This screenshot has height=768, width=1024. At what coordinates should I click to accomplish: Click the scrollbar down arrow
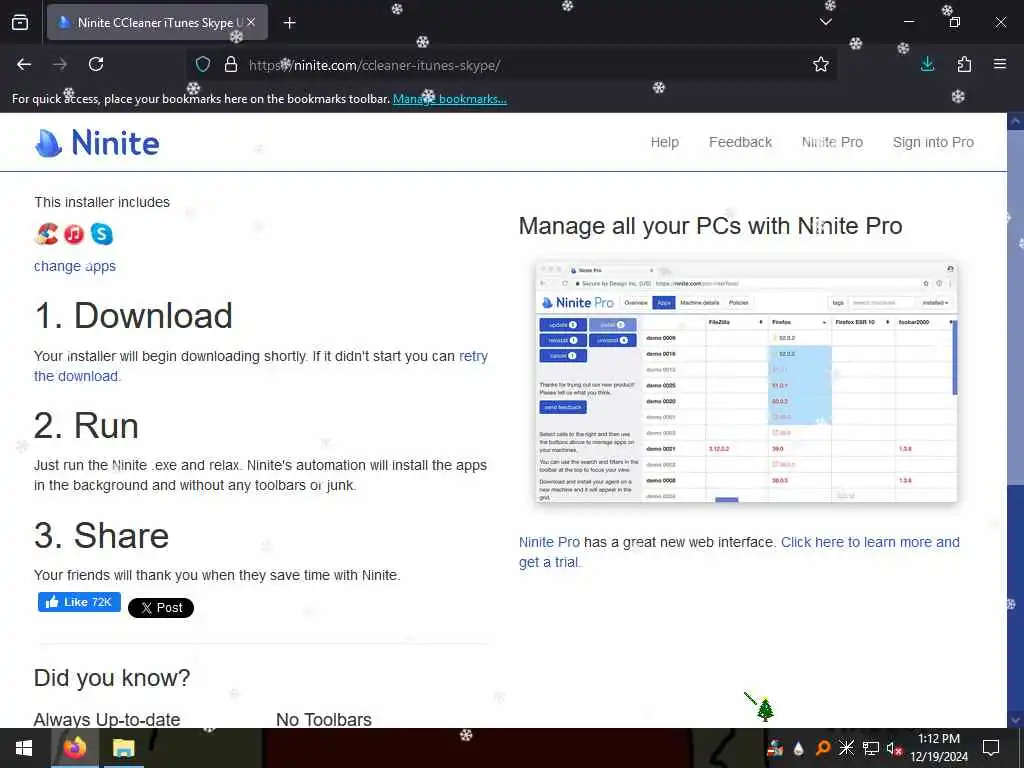1015,719
